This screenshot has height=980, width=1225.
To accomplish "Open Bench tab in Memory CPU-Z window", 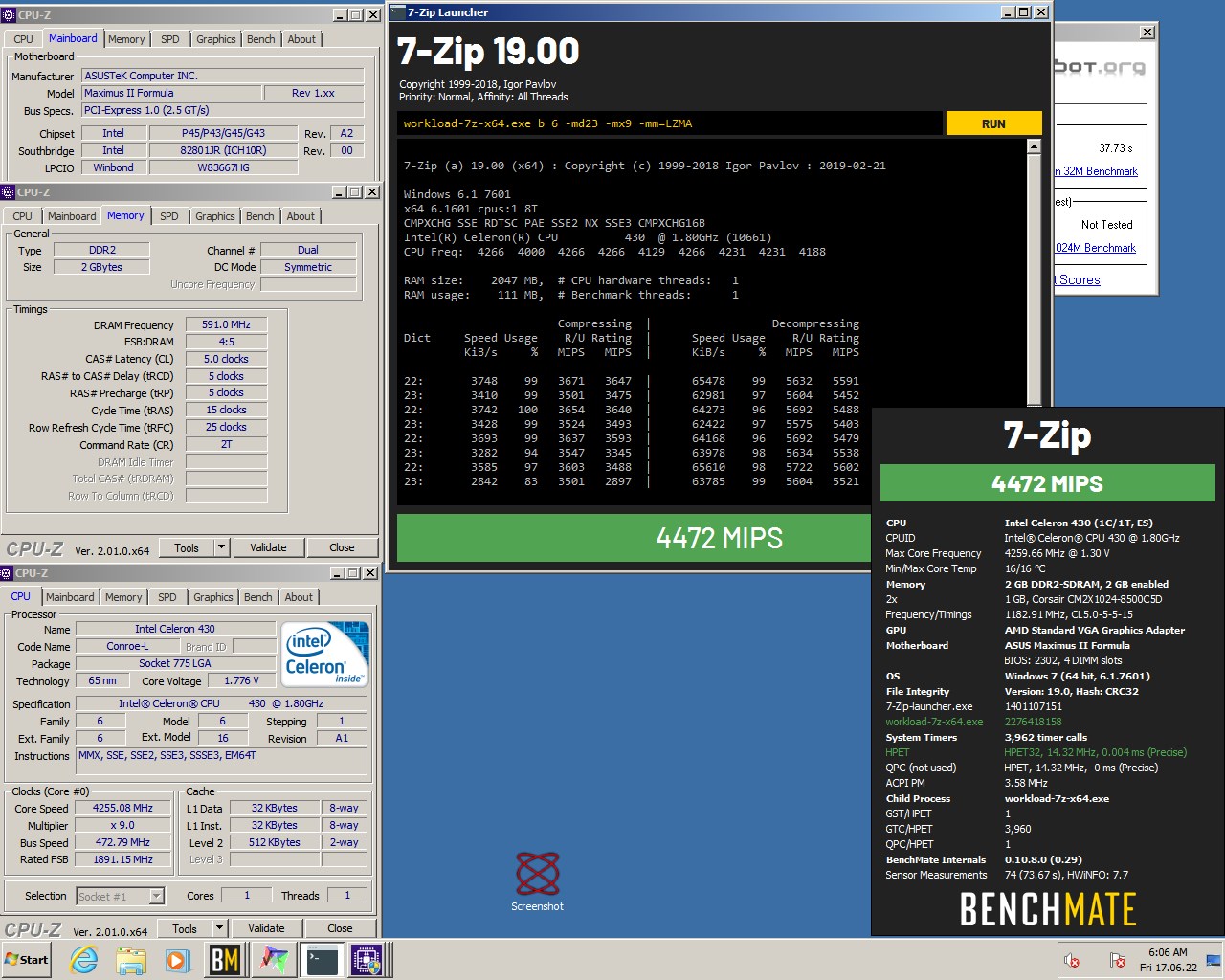I will [260, 216].
